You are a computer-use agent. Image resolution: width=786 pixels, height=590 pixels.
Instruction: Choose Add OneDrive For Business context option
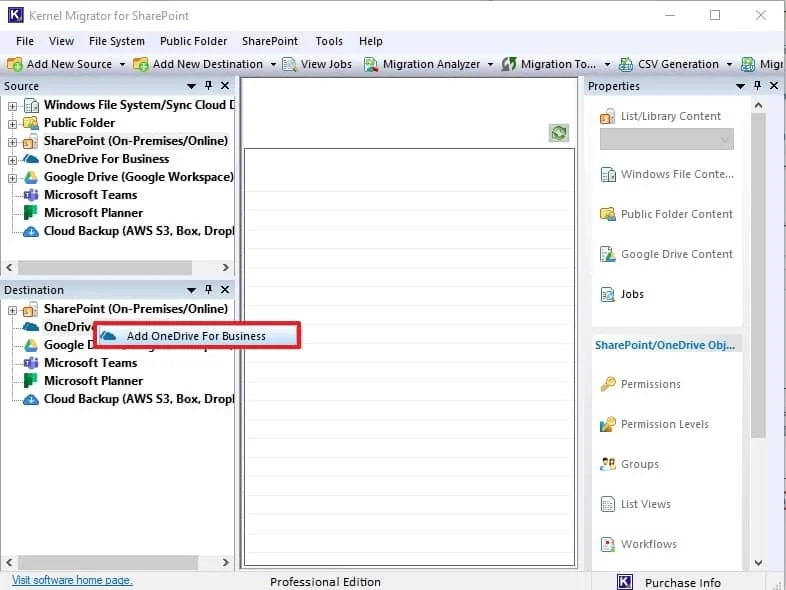pyautogui.click(x=197, y=336)
